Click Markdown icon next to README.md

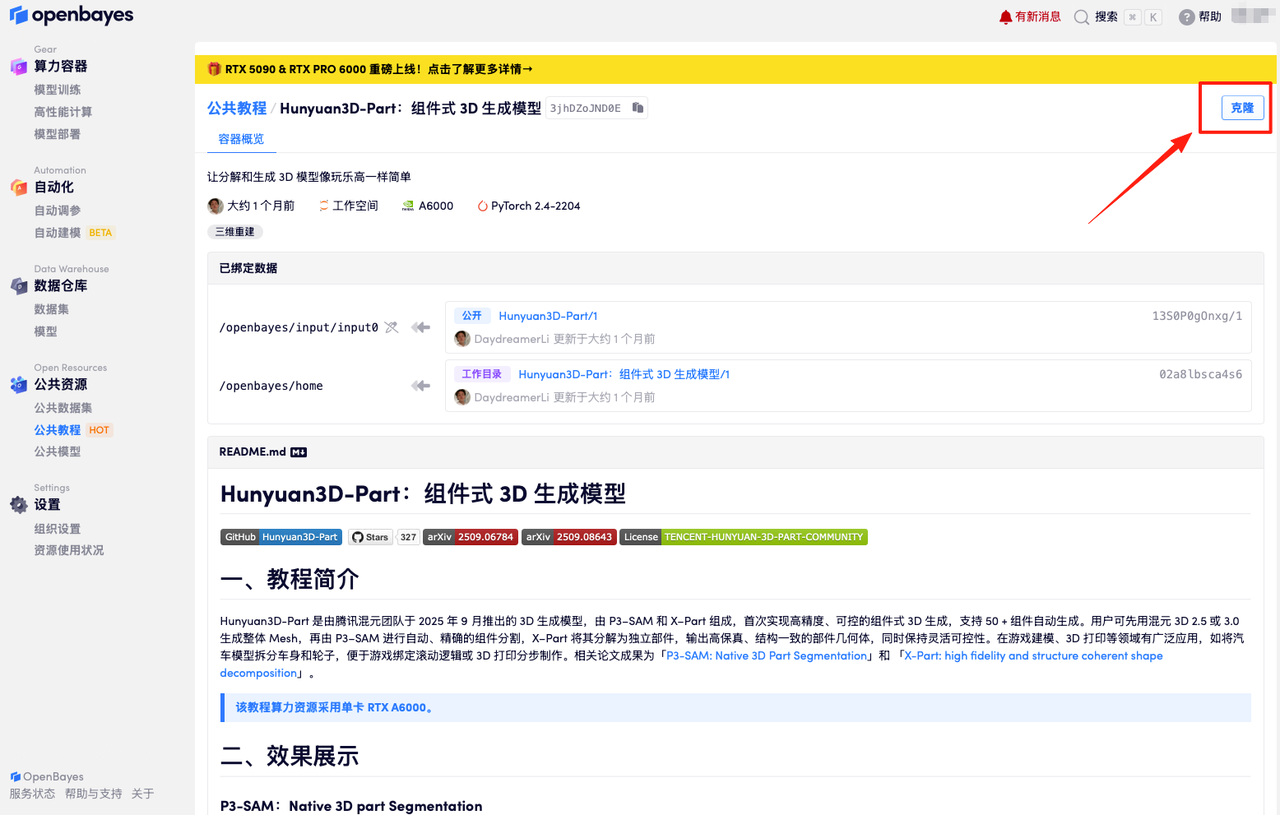298,452
